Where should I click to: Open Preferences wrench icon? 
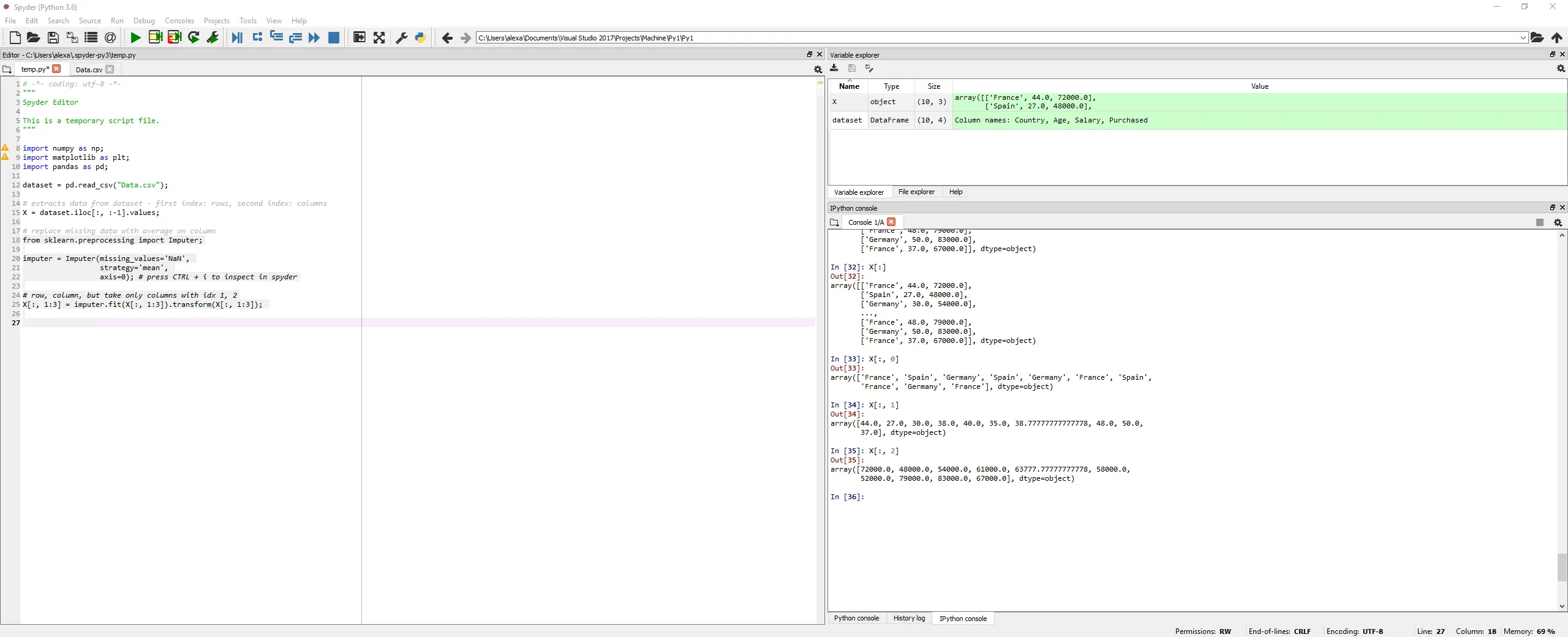[402, 38]
